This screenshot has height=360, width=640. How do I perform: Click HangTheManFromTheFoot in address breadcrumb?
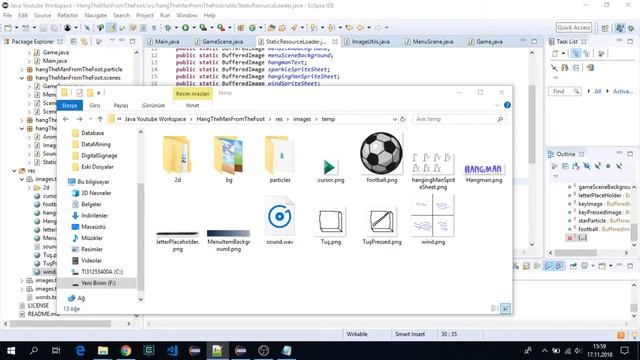[231, 119]
